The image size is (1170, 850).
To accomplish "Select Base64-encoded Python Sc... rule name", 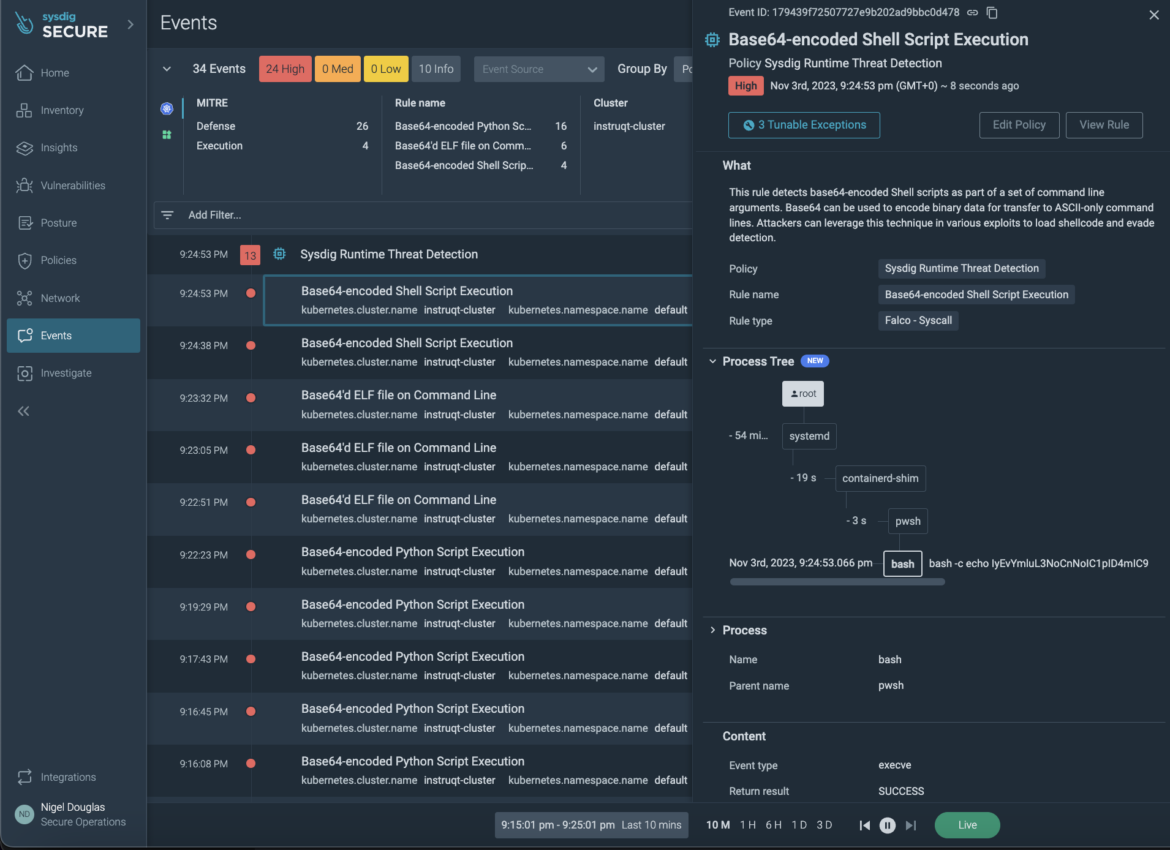I will pyautogui.click(x=481, y=126).
